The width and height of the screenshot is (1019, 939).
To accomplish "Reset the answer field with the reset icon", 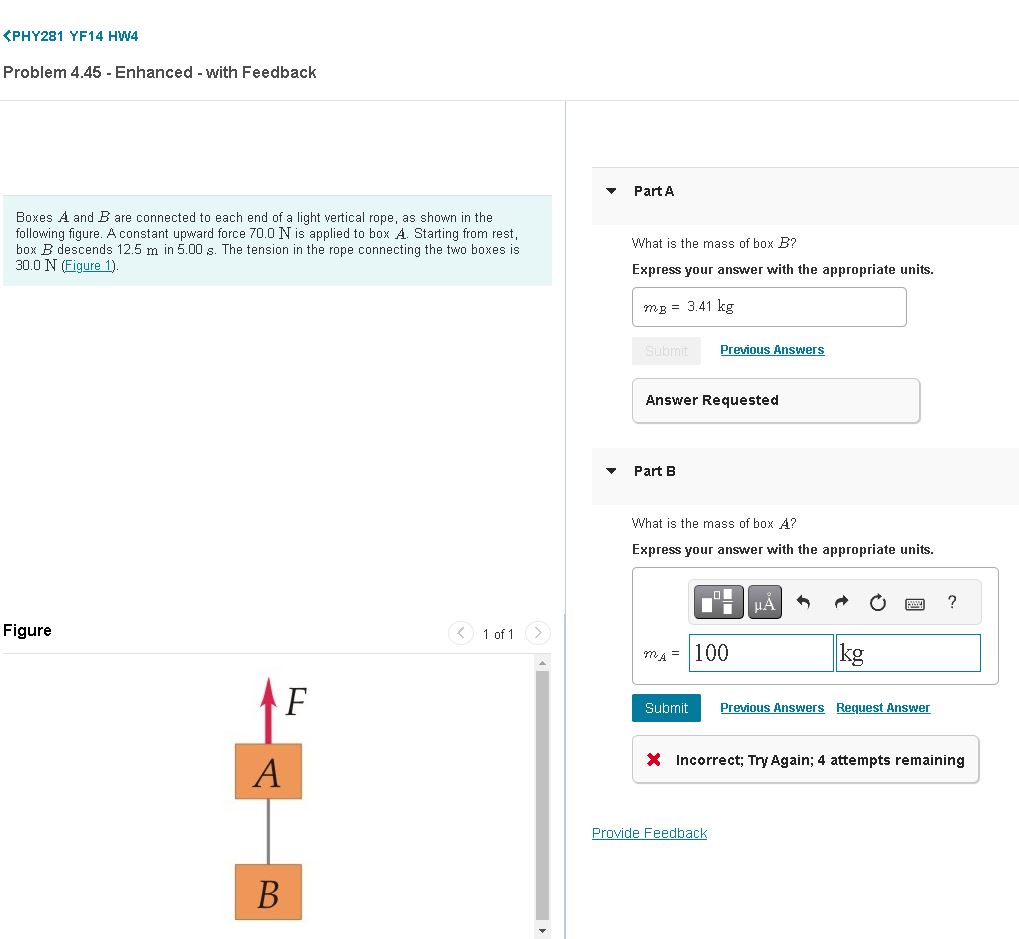I will [877, 602].
